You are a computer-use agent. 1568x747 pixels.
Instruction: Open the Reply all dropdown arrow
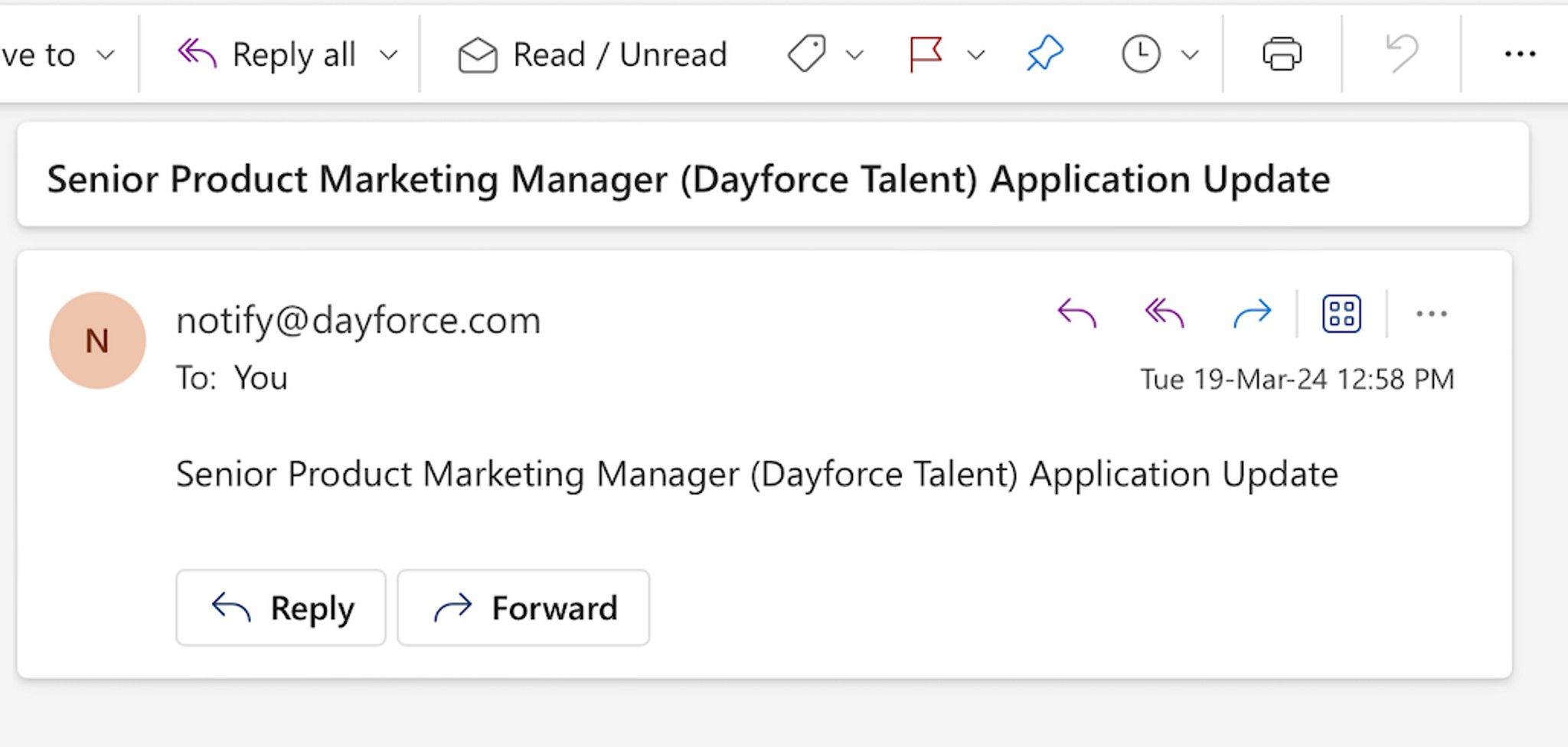tap(389, 55)
